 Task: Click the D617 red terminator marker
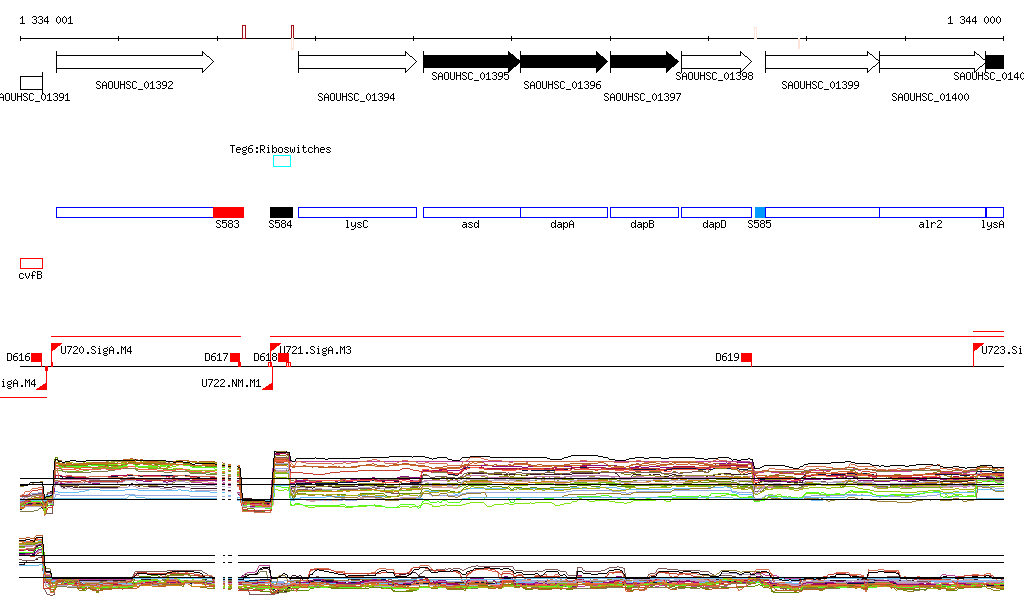[x=235, y=358]
